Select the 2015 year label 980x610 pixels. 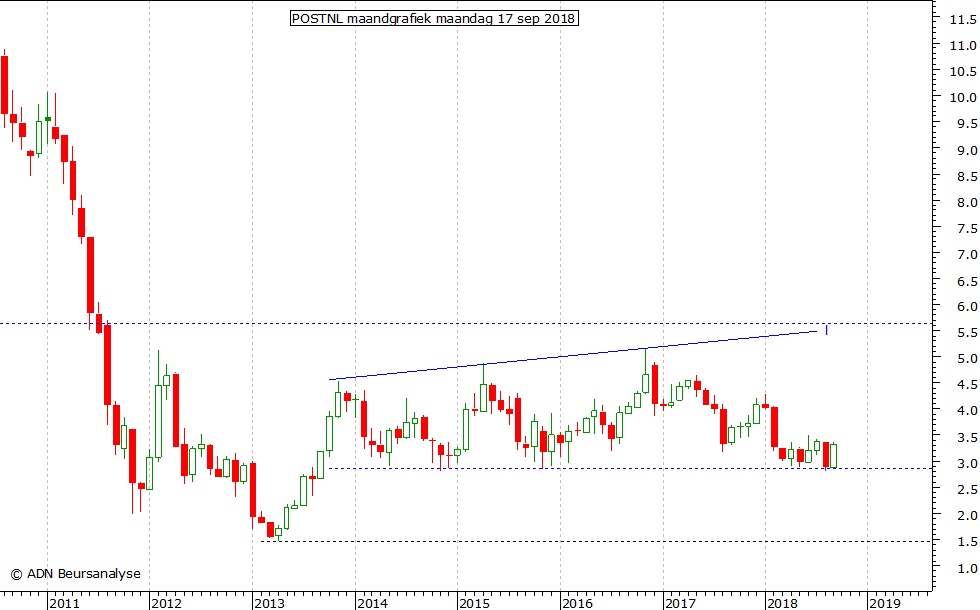click(474, 603)
